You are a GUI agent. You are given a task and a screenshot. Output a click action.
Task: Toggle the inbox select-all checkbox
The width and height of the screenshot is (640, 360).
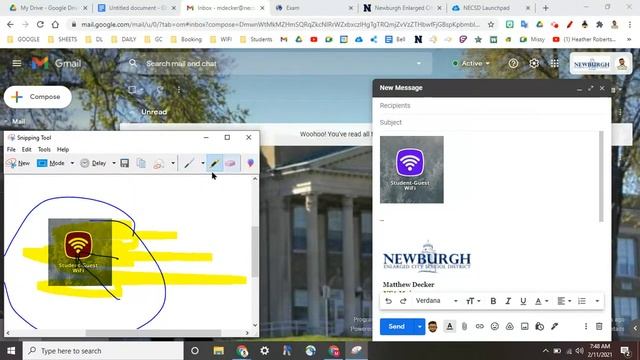[x=132, y=89]
